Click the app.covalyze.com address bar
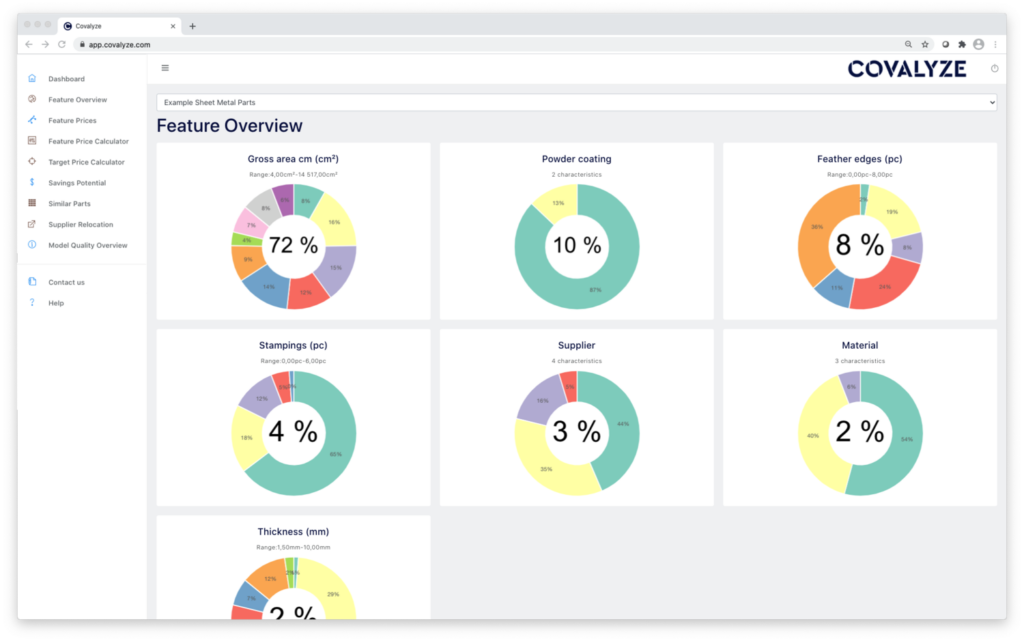1024x641 pixels. pyautogui.click(x=490, y=44)
